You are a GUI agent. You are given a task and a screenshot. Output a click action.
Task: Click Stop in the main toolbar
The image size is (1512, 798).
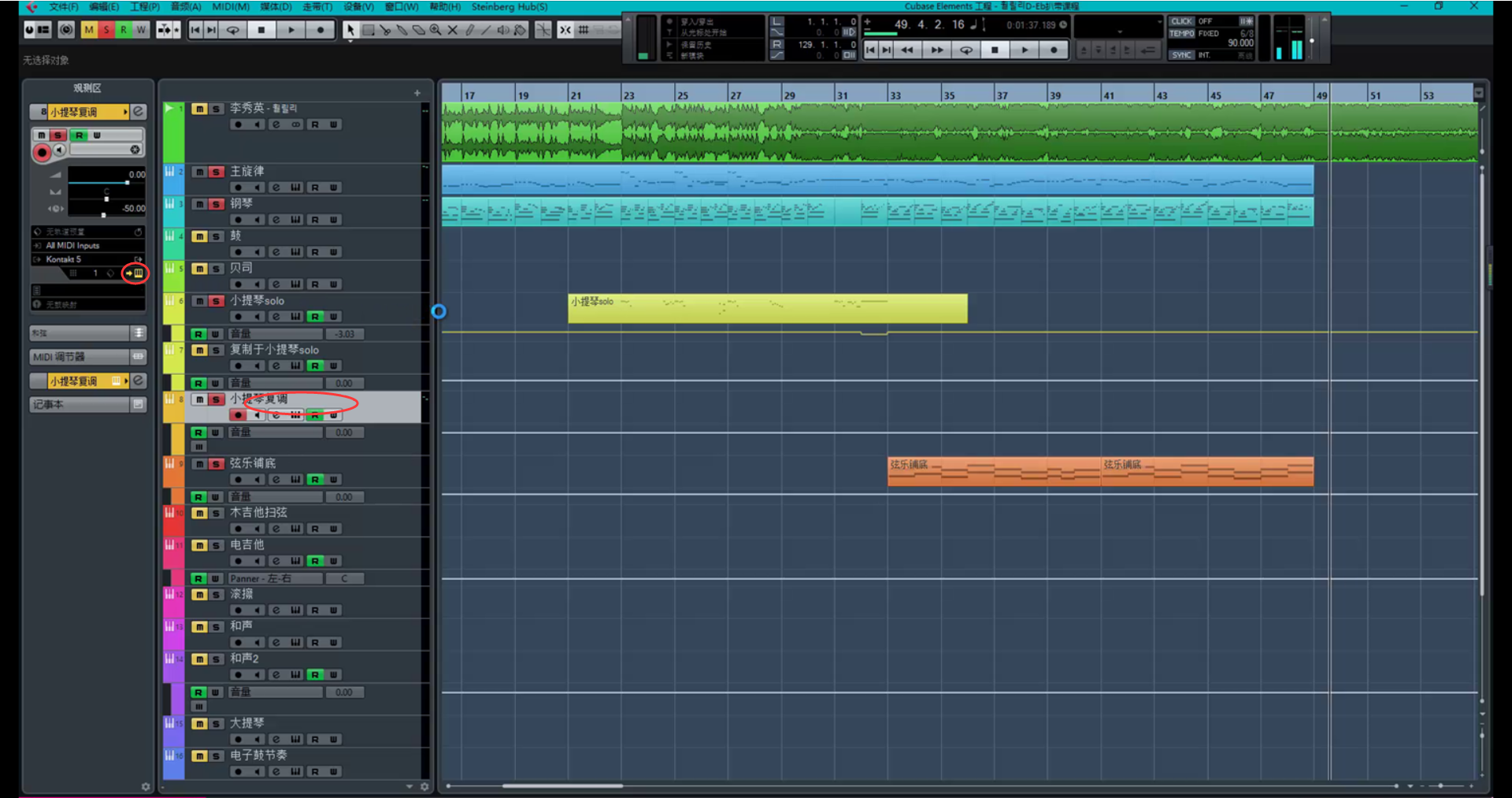261,30
